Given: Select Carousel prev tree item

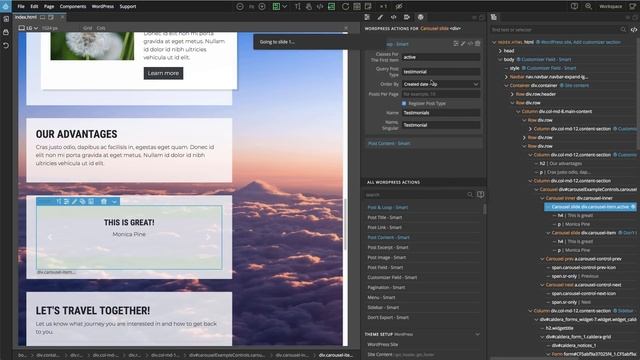Looking at the screenshot, I should point(584,259).
